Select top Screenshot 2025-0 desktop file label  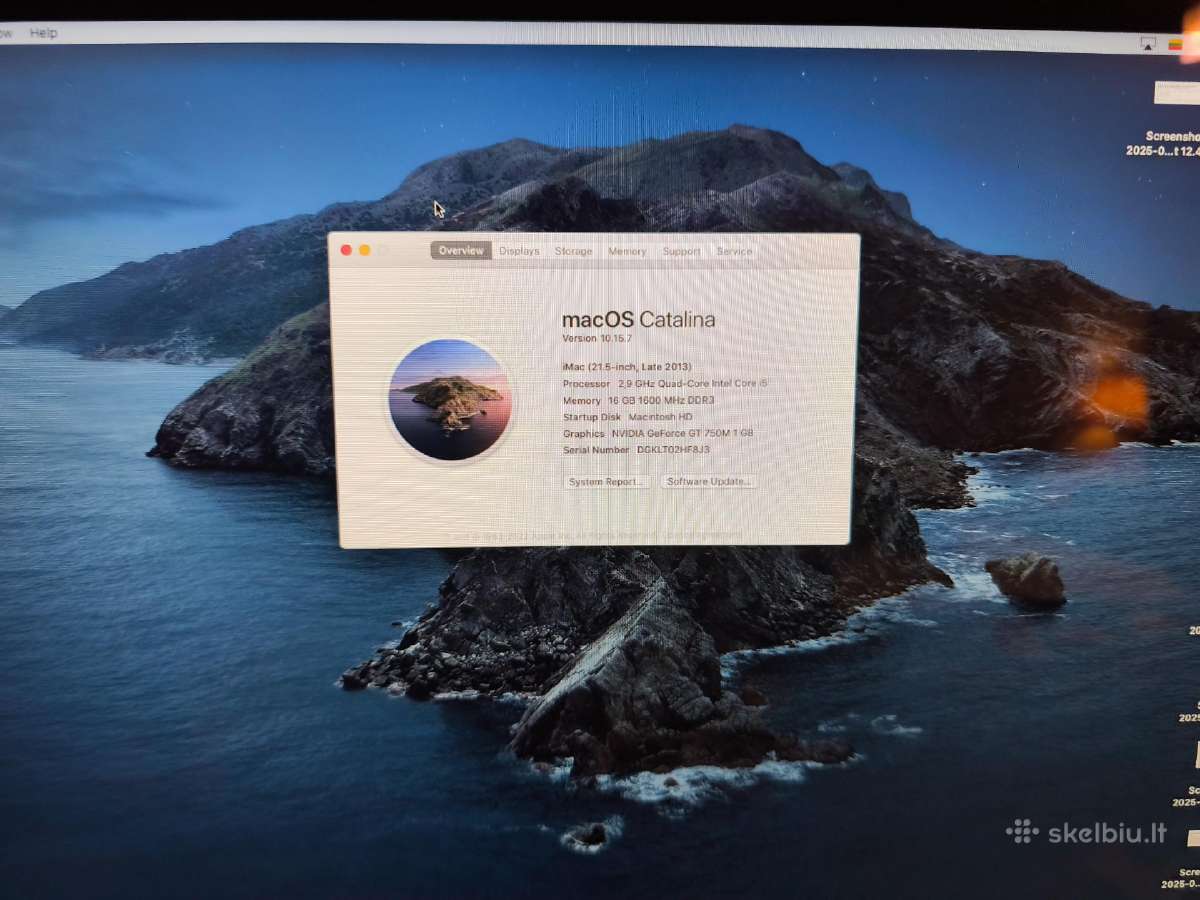pyautogui.click(x=1165, y=143)
